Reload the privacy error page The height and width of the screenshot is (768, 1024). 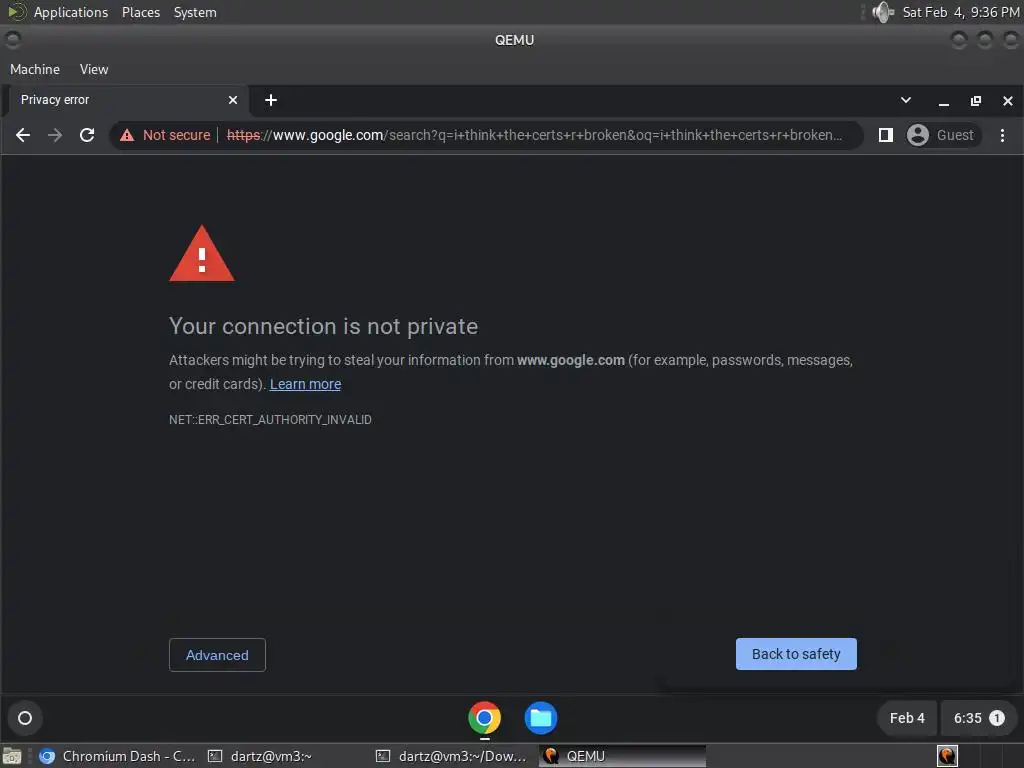(x=87, y=135)
